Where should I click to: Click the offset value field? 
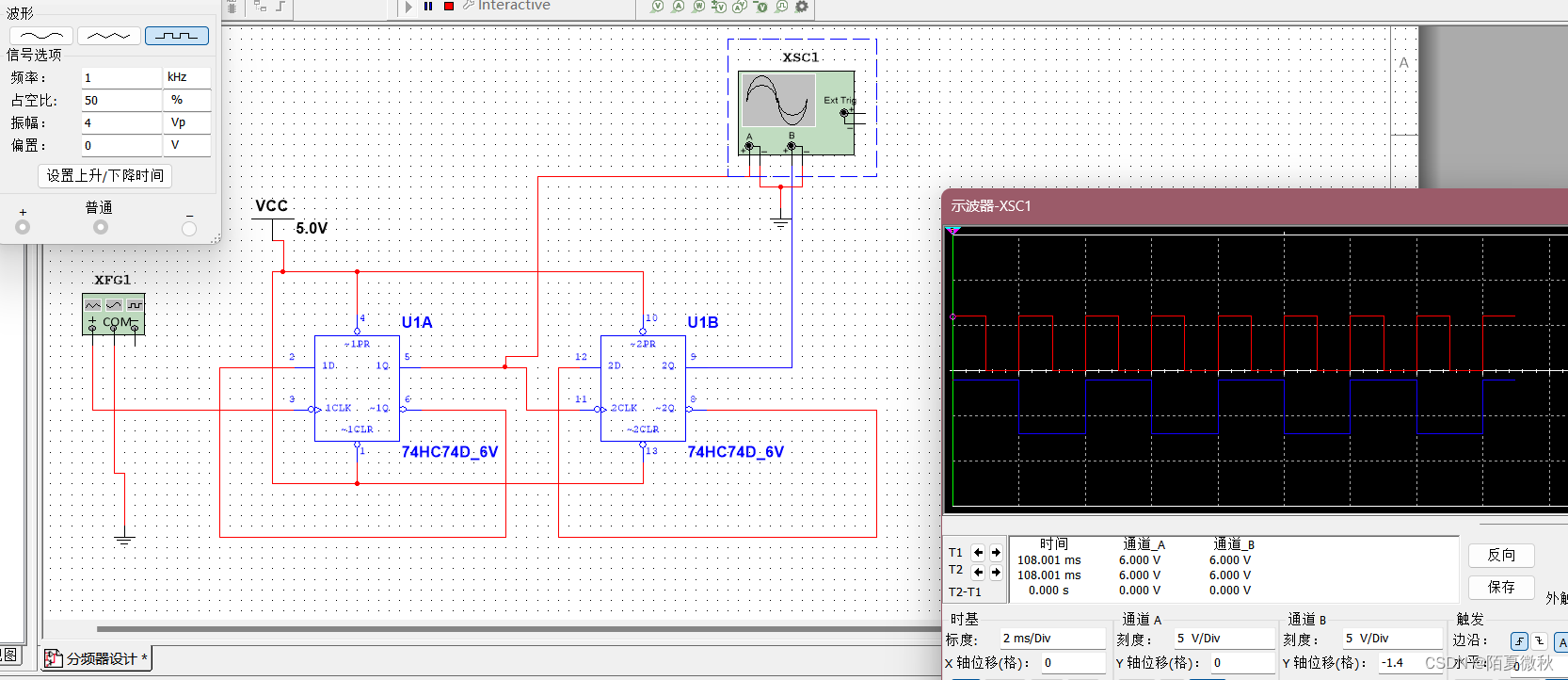tap(121, 145)
